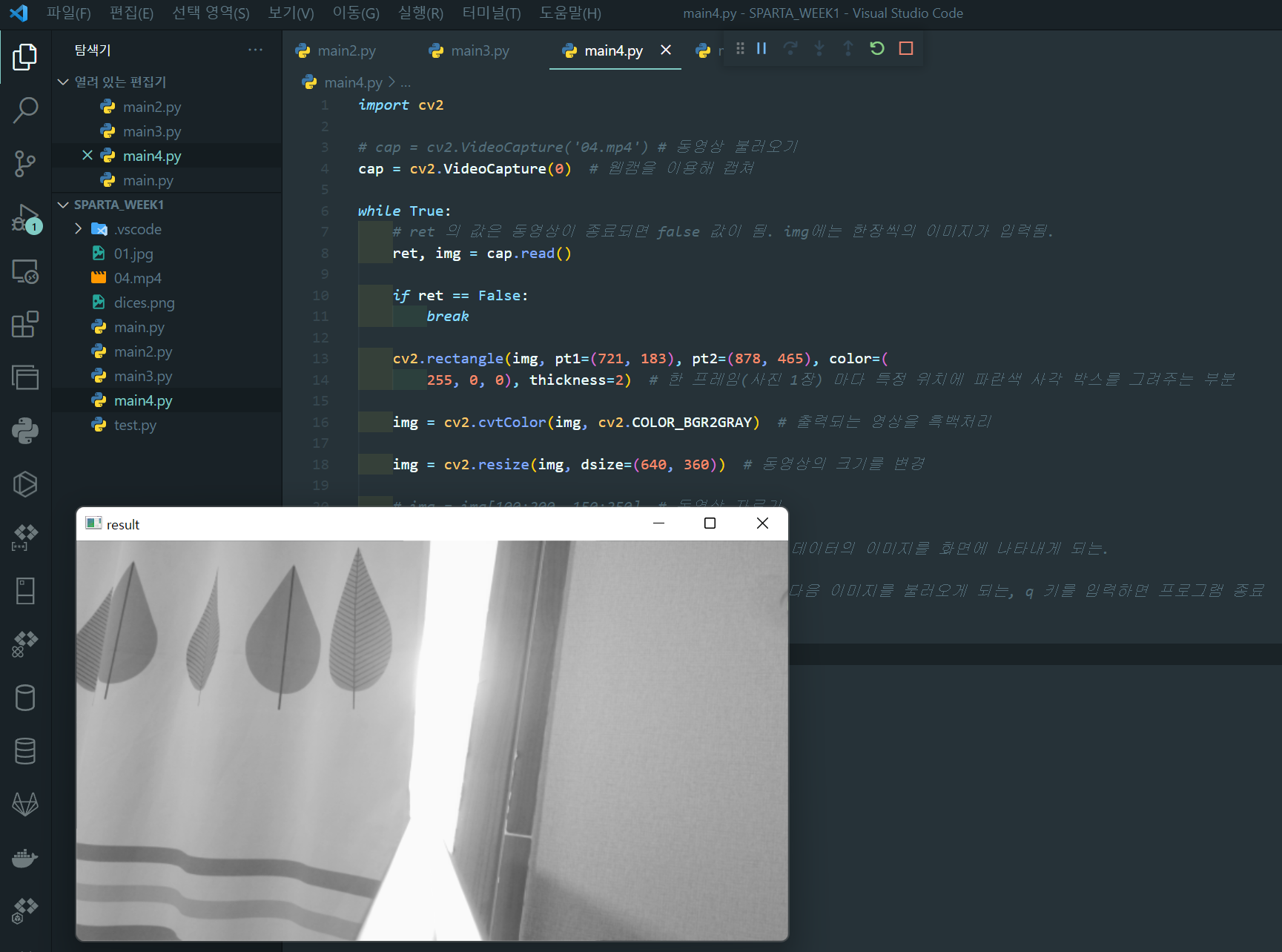Viewport: 1282px width, 952px height.
Task: Open the Extensions view
Action: tap(25, 324)
